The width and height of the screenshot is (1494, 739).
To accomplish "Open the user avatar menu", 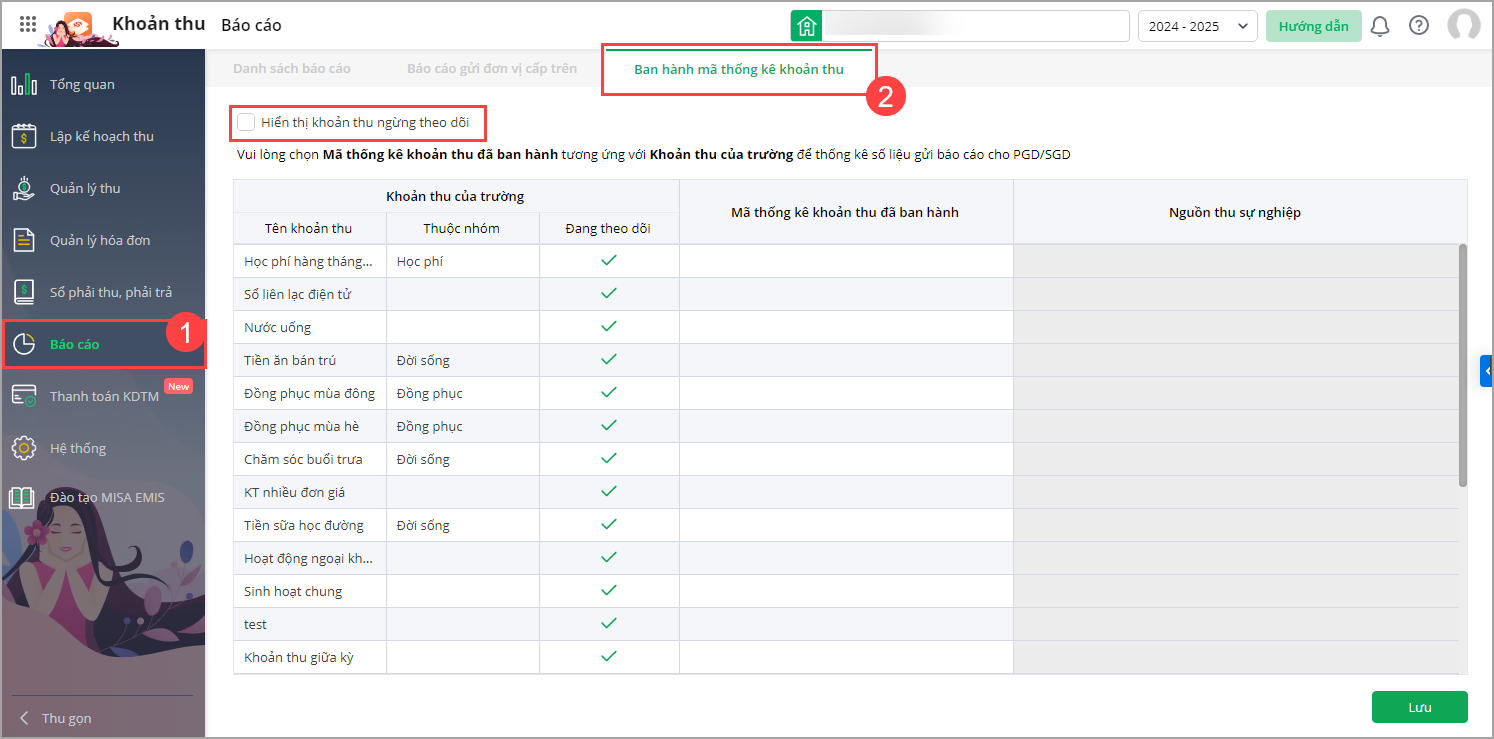I will click(1464, 26).
